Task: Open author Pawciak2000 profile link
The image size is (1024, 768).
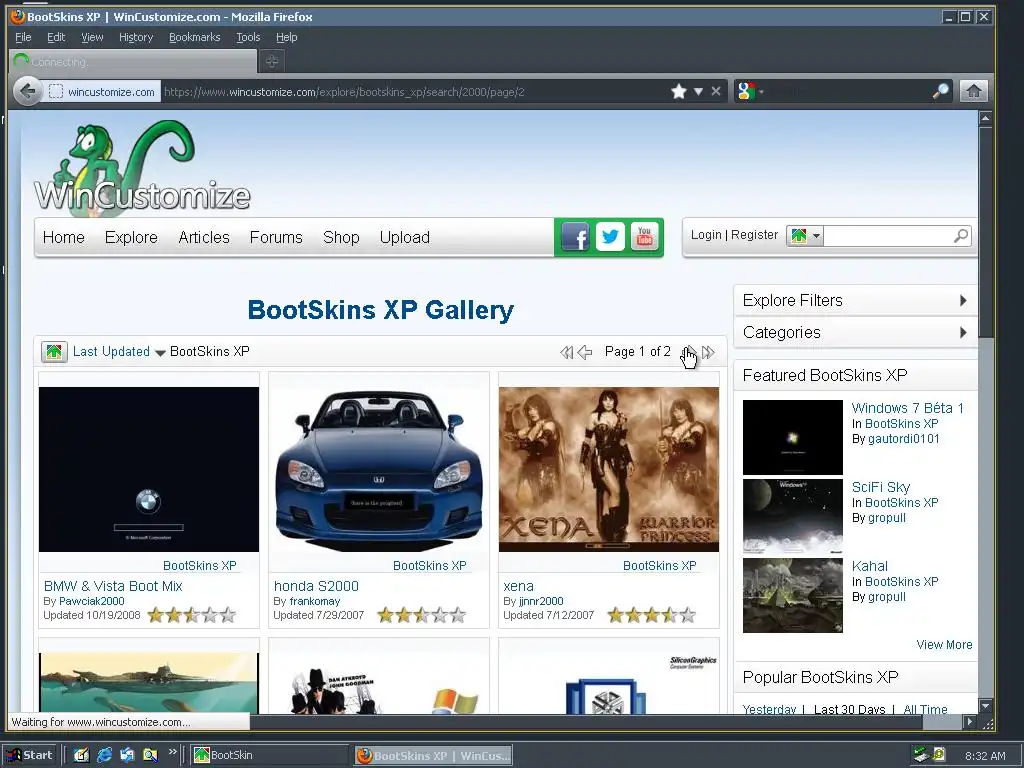Action: [x=91, y=601]
